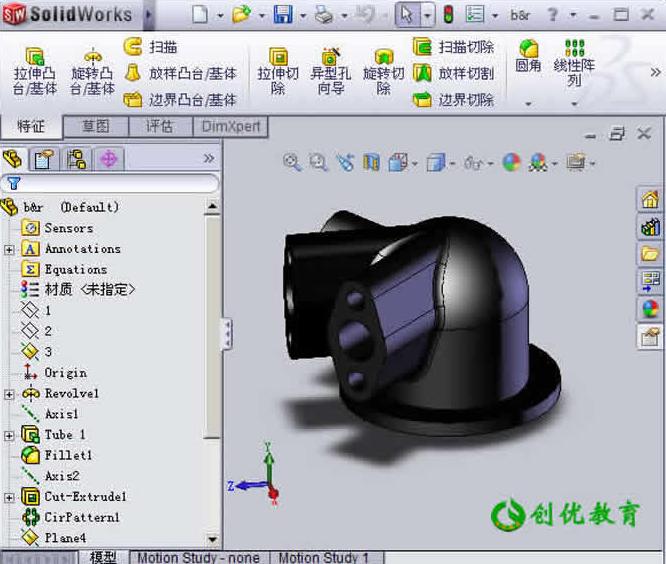Click Zoom to Area magnifier icon
This screenshot has height=564, width=666.
[x=318, y=163]
